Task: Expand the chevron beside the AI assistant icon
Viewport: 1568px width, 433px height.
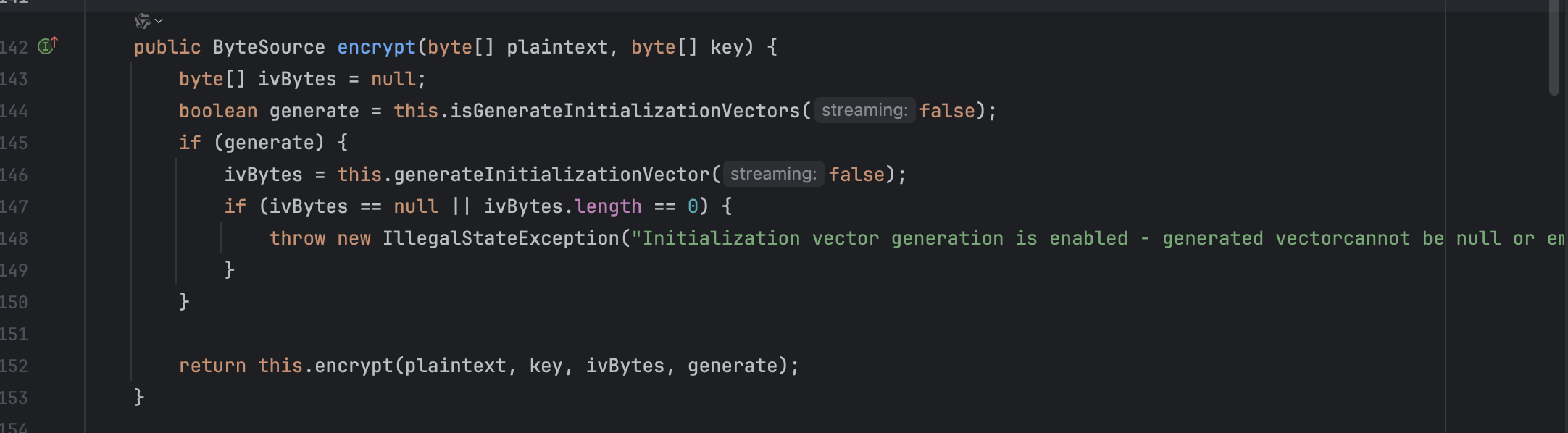Action: [x=159, y=21]
